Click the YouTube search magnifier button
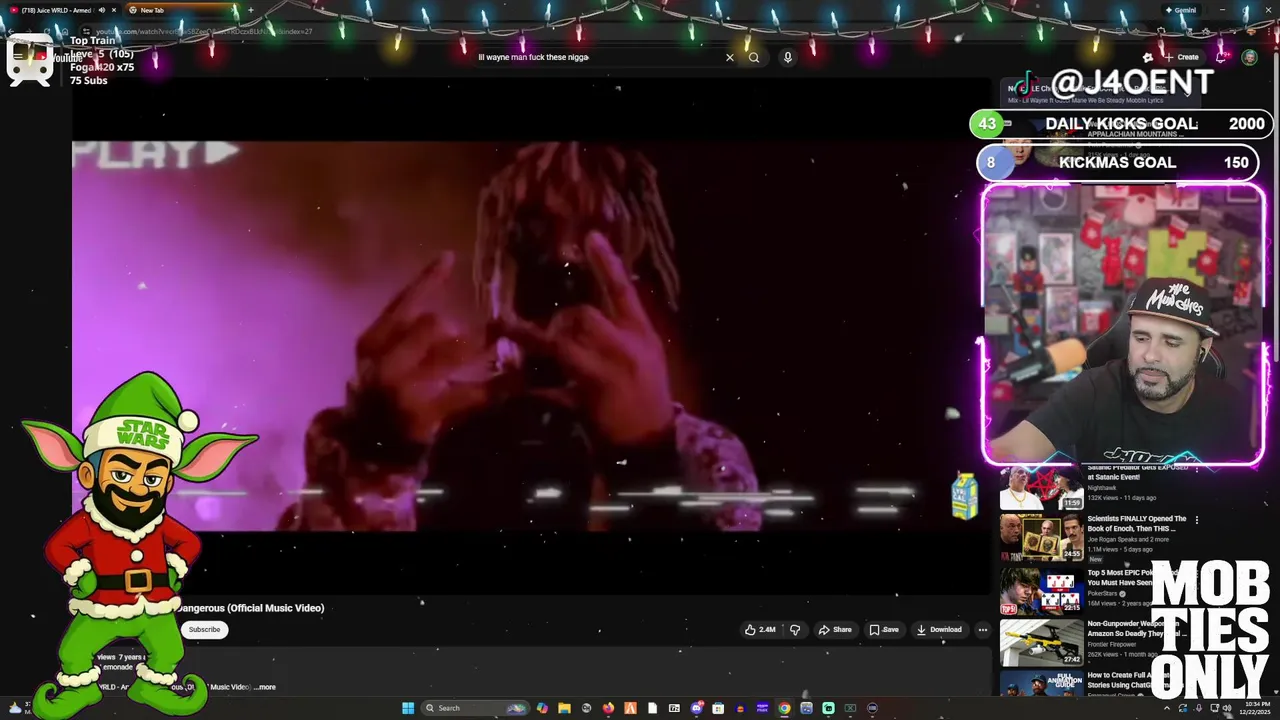The width and height of the screenshot is (1280, 720). (x=754, y=57)
